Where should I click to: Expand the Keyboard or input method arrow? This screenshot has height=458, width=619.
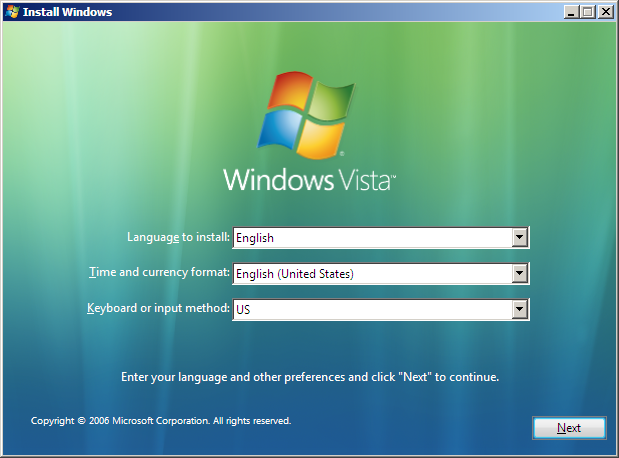[x=519, y=310]
